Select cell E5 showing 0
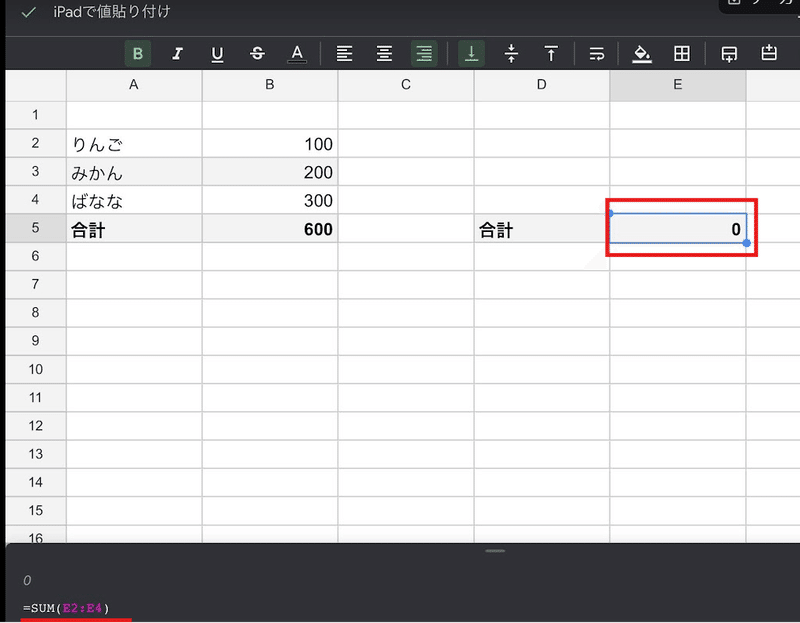800x623 pixels. coord(678,228)
